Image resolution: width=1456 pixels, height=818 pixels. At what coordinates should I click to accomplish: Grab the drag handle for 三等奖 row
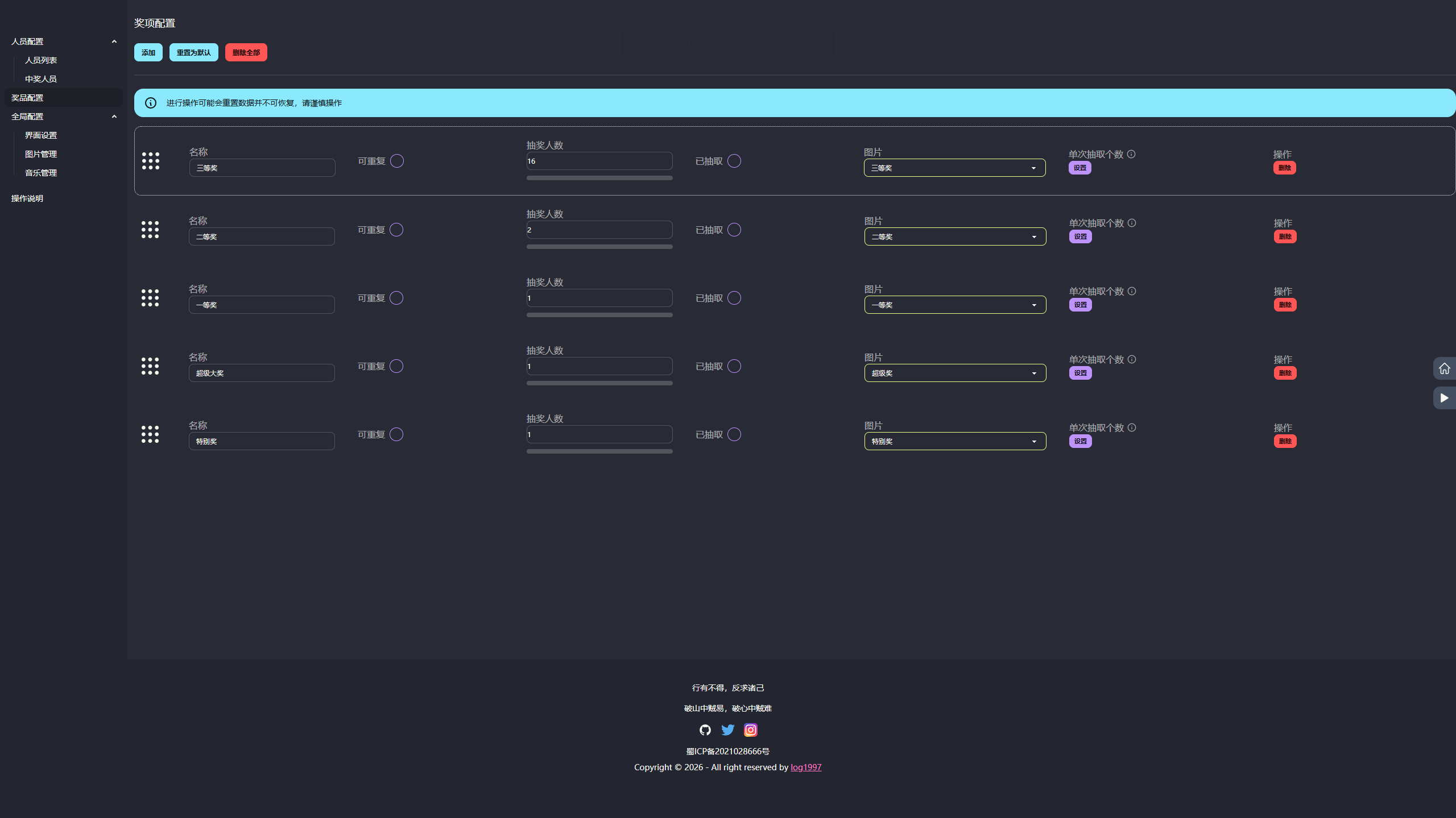click(x=151, y=161)
